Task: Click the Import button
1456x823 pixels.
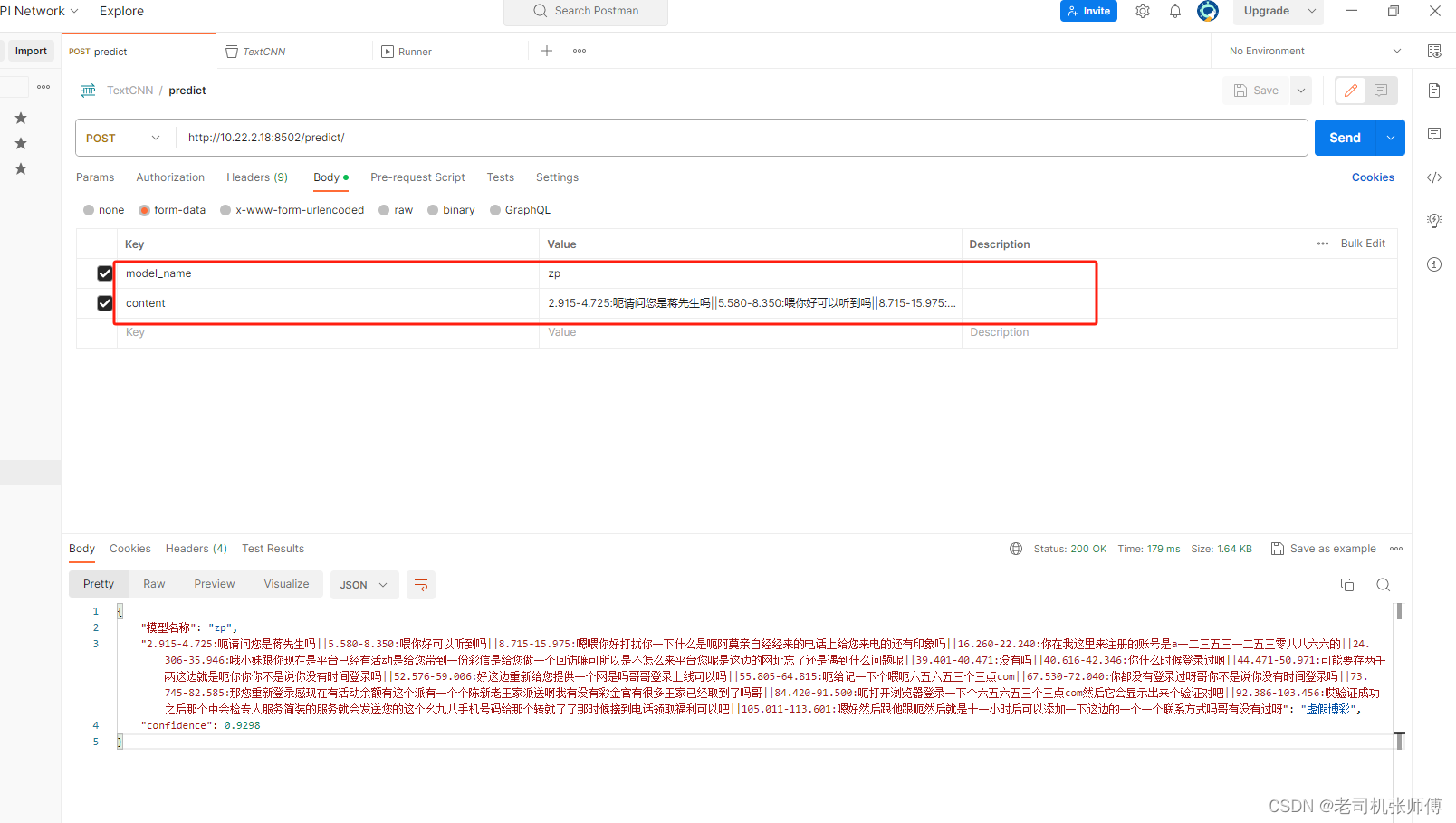Action: click(x=31, y=51)
